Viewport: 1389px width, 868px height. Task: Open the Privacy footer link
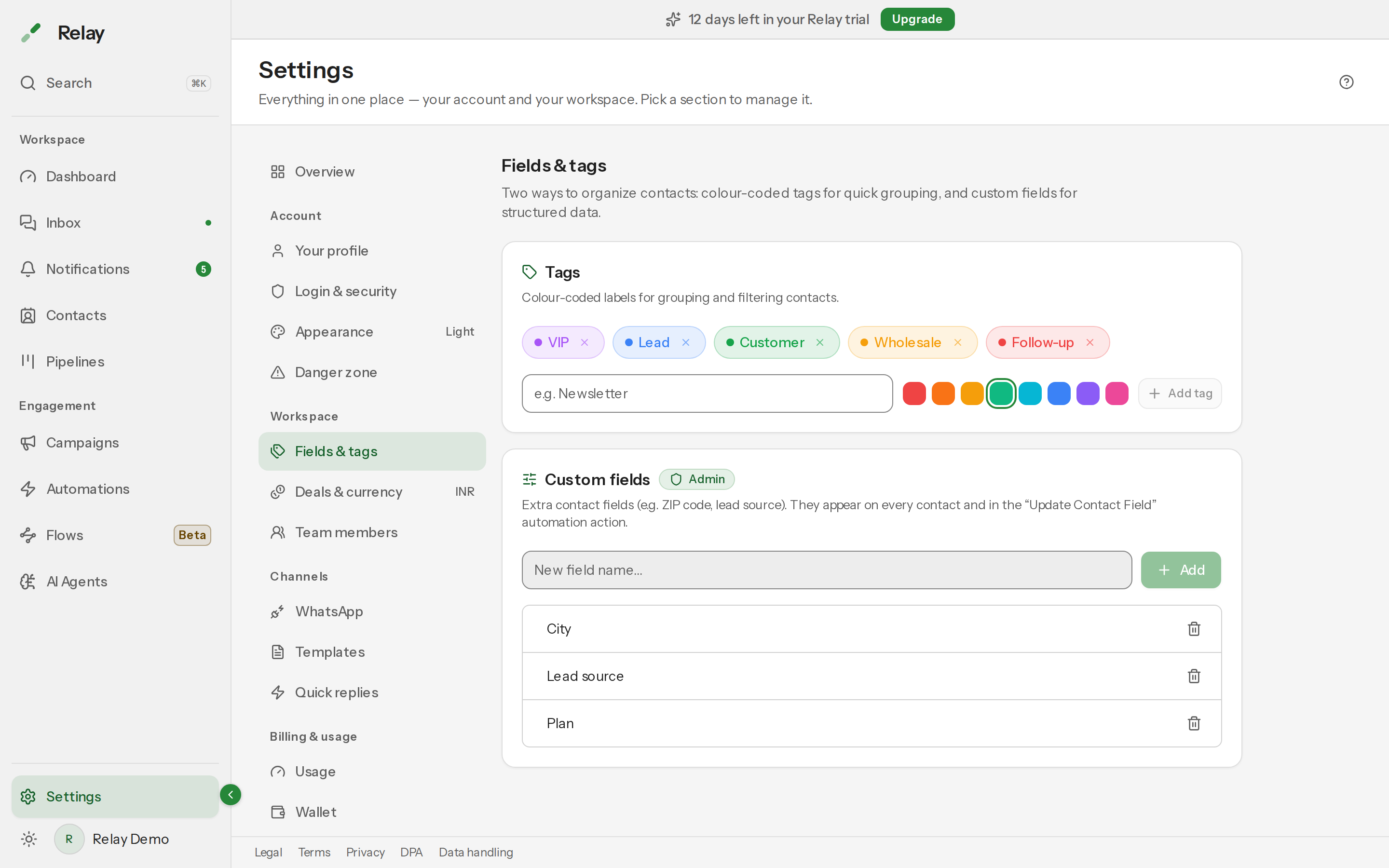point(365,852)
